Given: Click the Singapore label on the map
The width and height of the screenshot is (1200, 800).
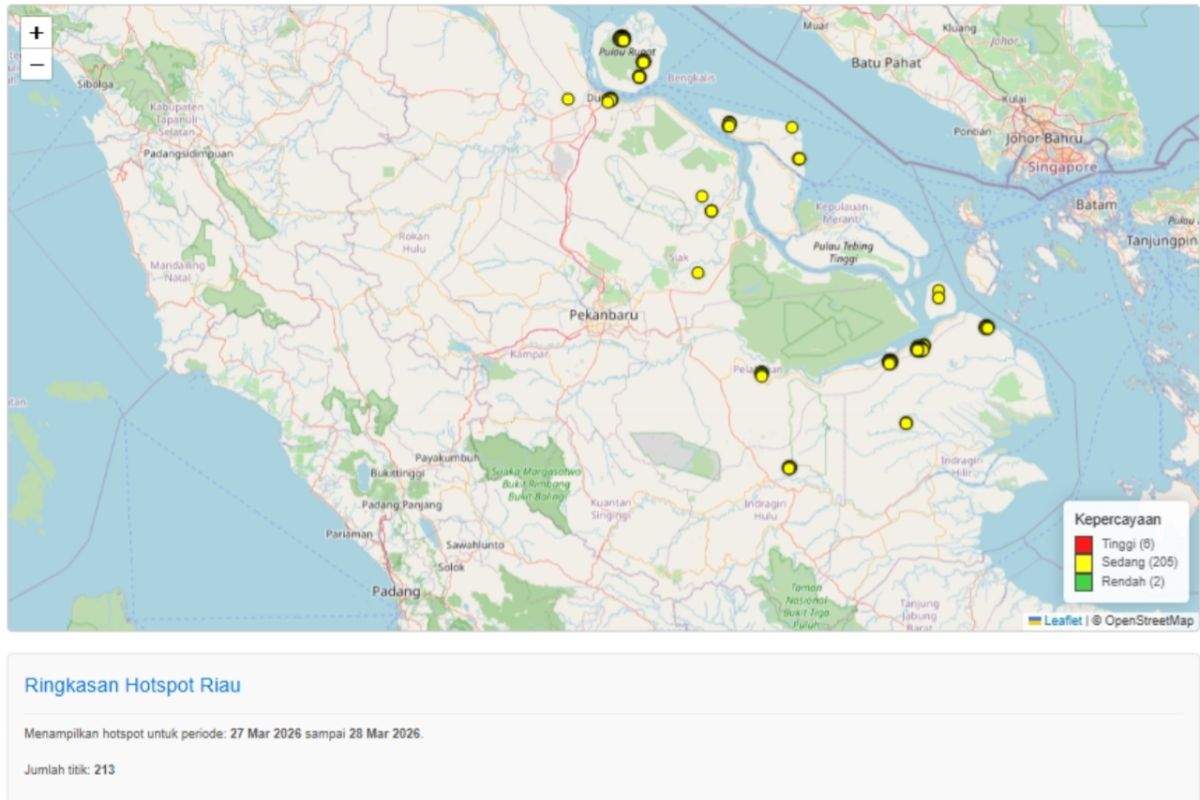Looking at the screenshot, I should pyautogui.click(x=1062, y=168).
